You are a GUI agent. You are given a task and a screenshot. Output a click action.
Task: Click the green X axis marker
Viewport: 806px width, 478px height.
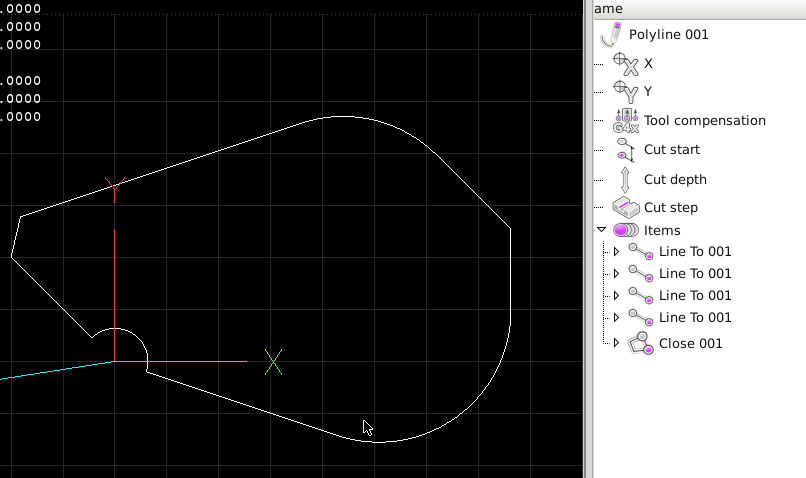pyautogui.click(x=273, y=362)
